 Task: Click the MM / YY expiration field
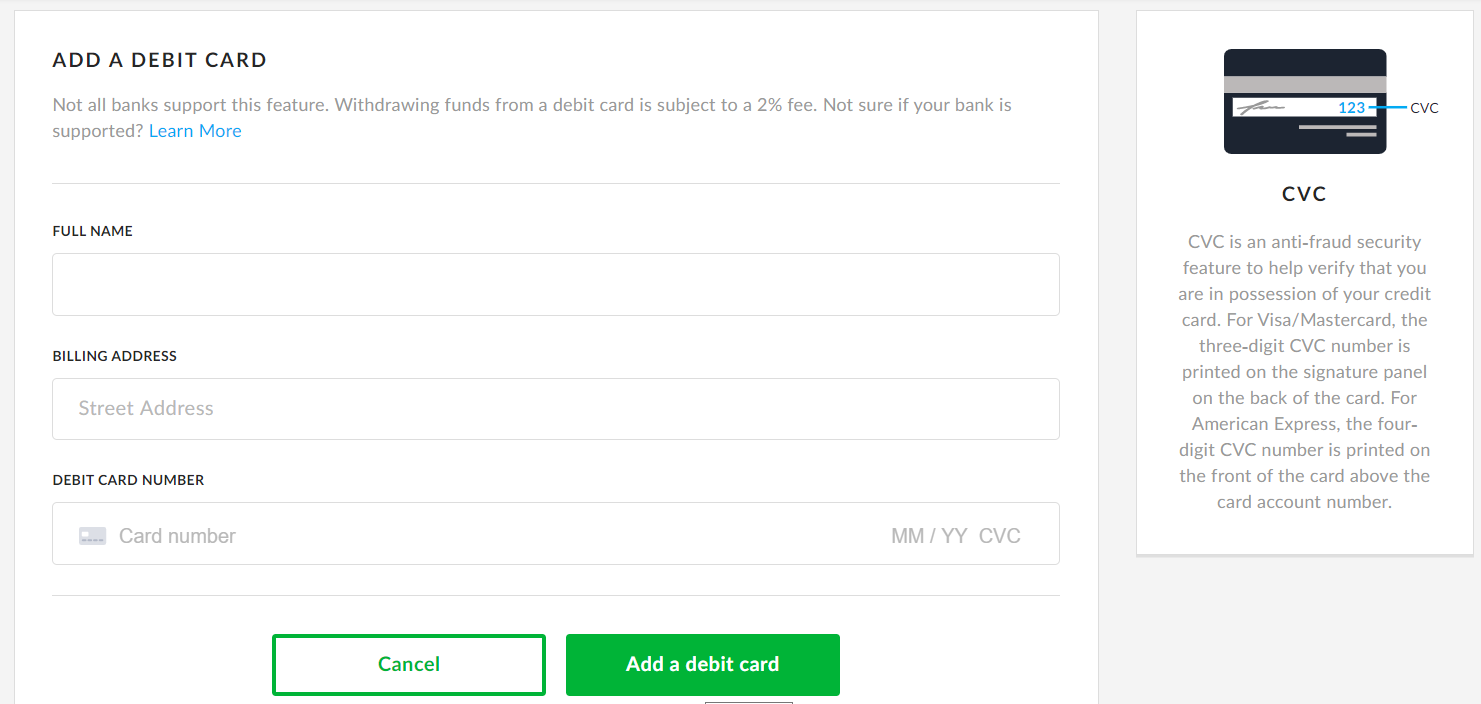(928, 535)
